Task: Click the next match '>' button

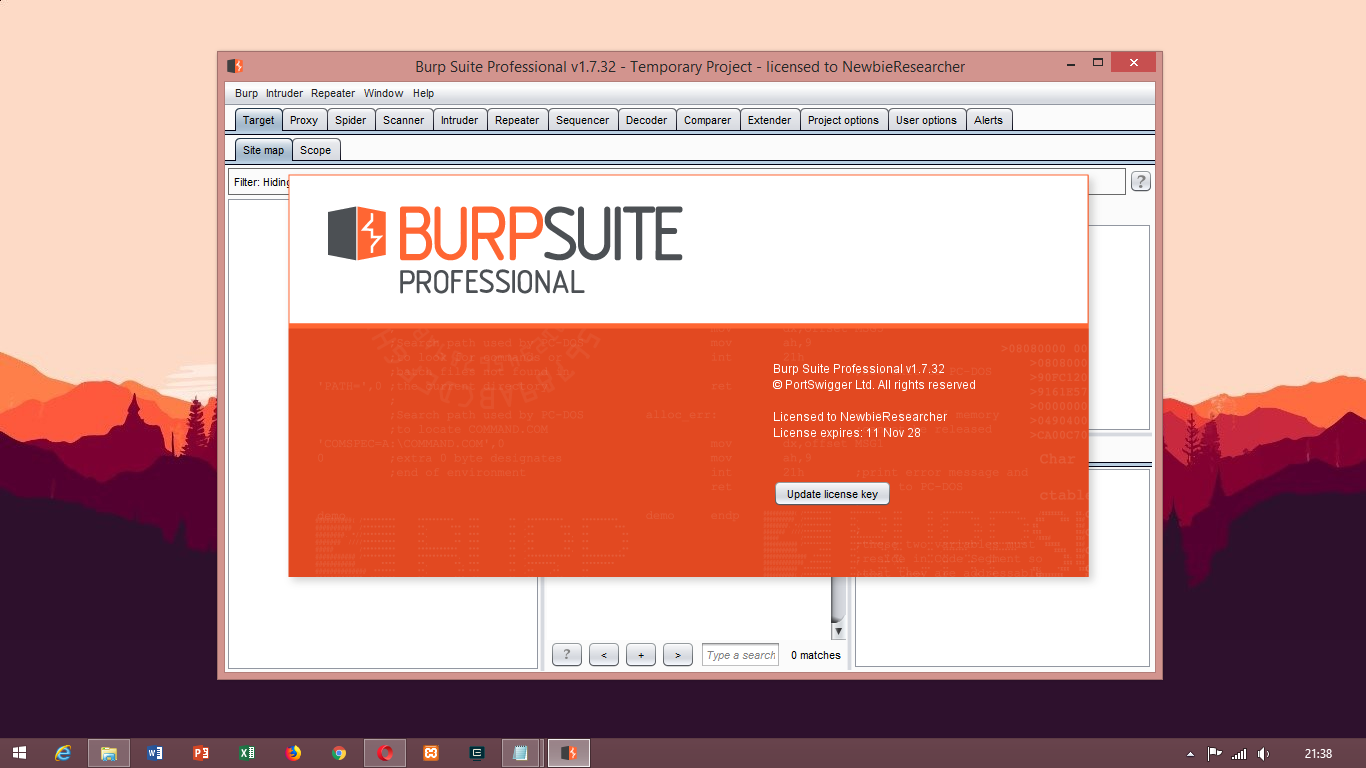Action: (x=678, y=655)
